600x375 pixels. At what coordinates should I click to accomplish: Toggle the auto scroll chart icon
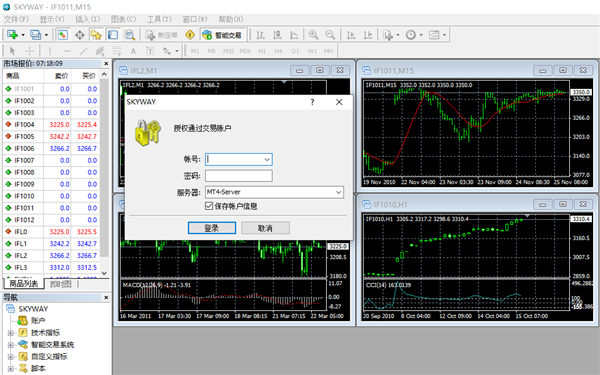351,35
